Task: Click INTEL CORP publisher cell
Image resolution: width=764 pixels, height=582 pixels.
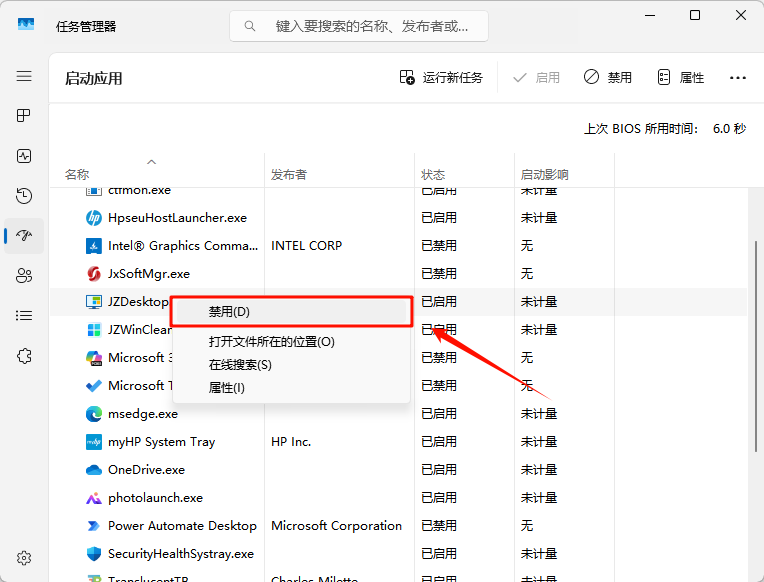Action: 306,246
